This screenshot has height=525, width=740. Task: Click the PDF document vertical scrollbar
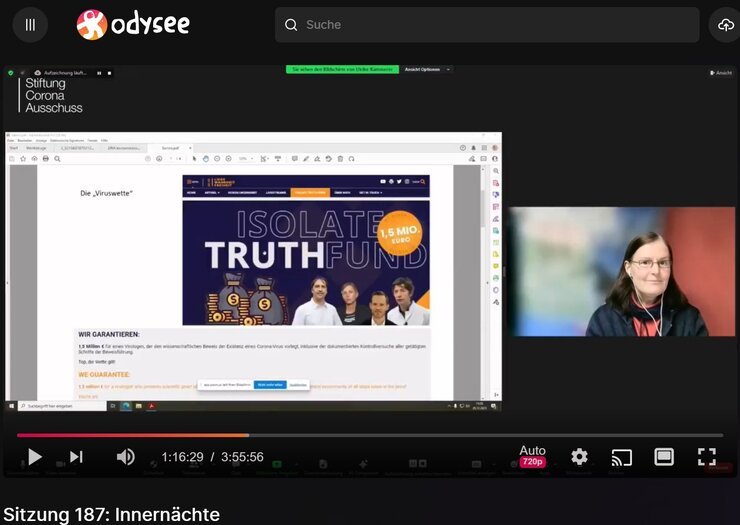point(483,281)
